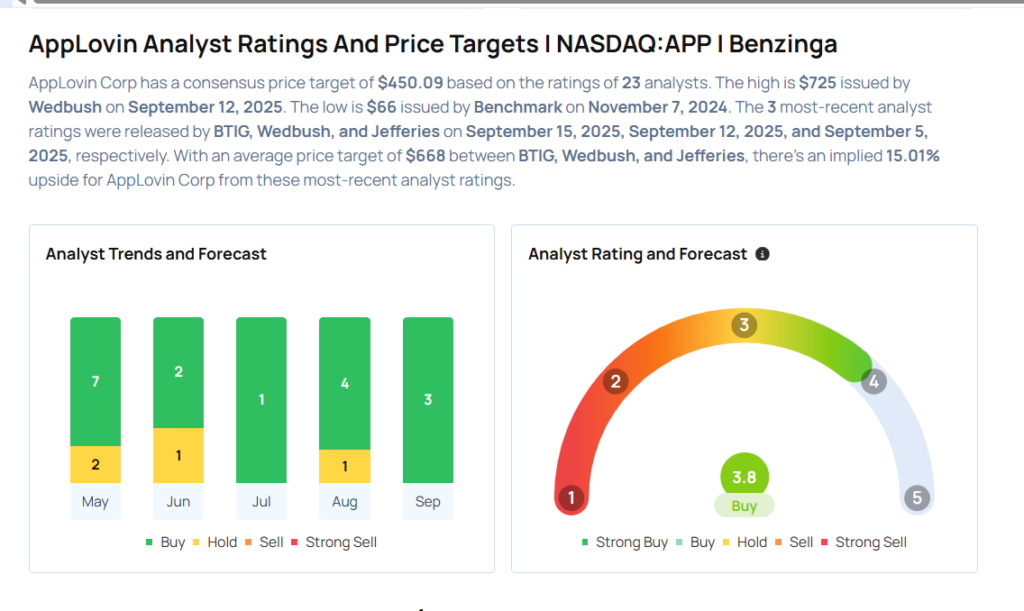This screenshot has width=1024, height=611.
Task: Click gauge marker number 4
Action: coord(874,381)
